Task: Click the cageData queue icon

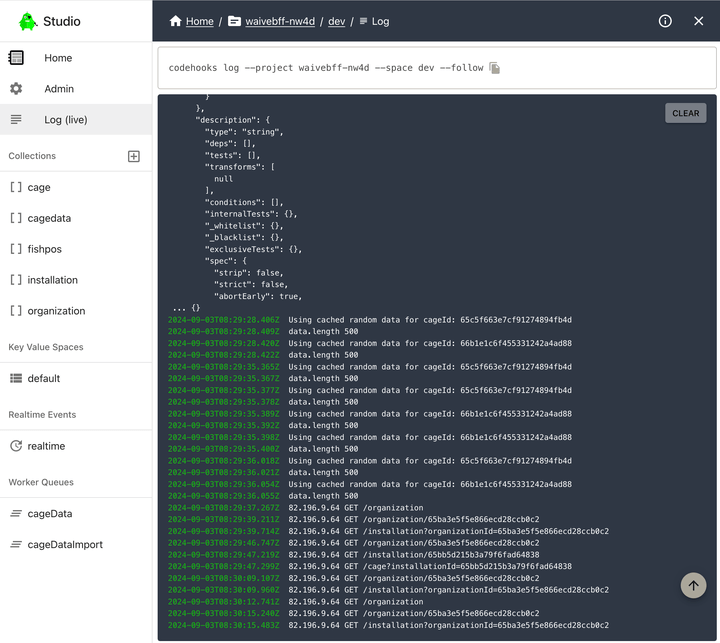Action: 16,513
